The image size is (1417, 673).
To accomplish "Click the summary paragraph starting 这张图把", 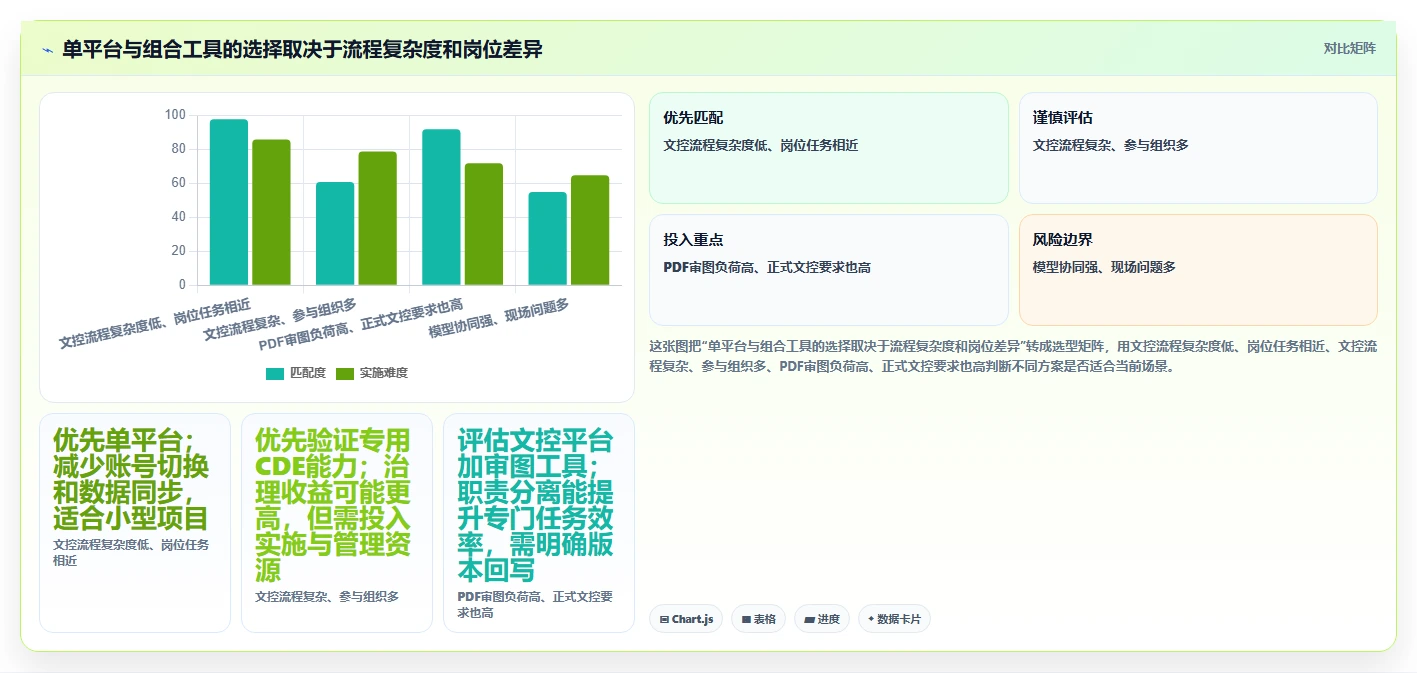I will pyautogui.click(x=1013, y=356).
